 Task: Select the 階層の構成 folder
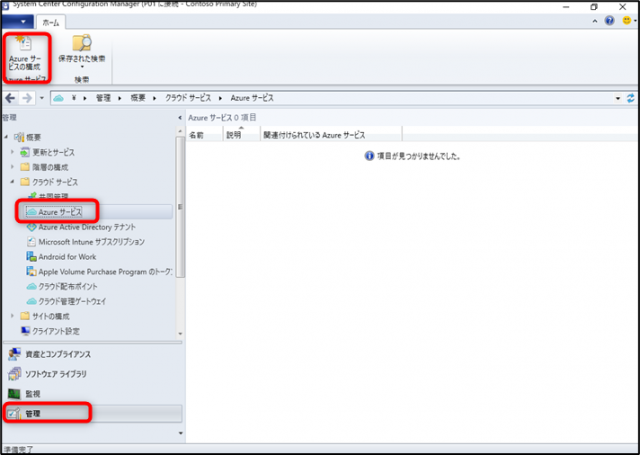50,167
